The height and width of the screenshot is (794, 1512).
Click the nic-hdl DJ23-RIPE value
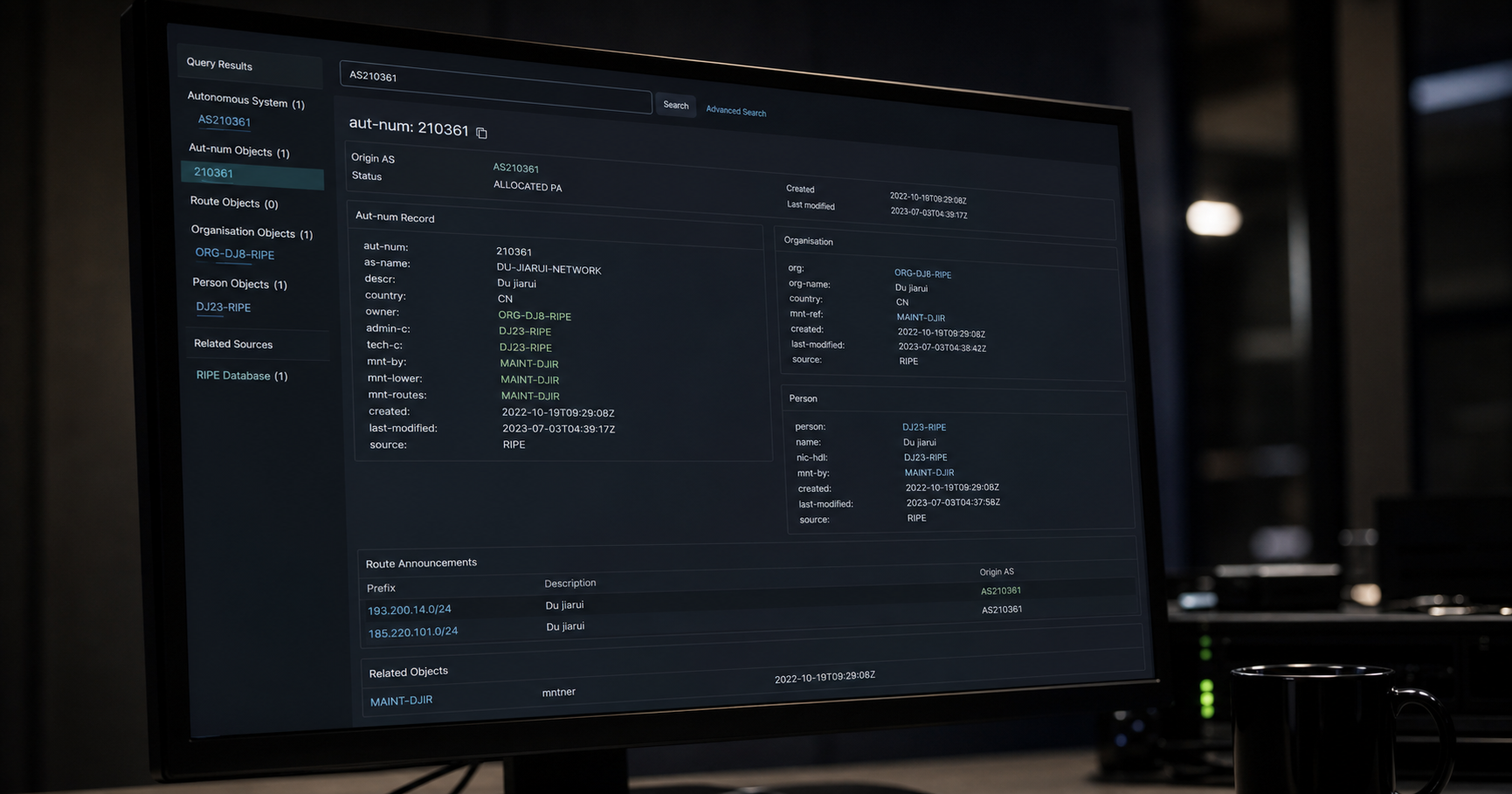(x=925, y=458)
